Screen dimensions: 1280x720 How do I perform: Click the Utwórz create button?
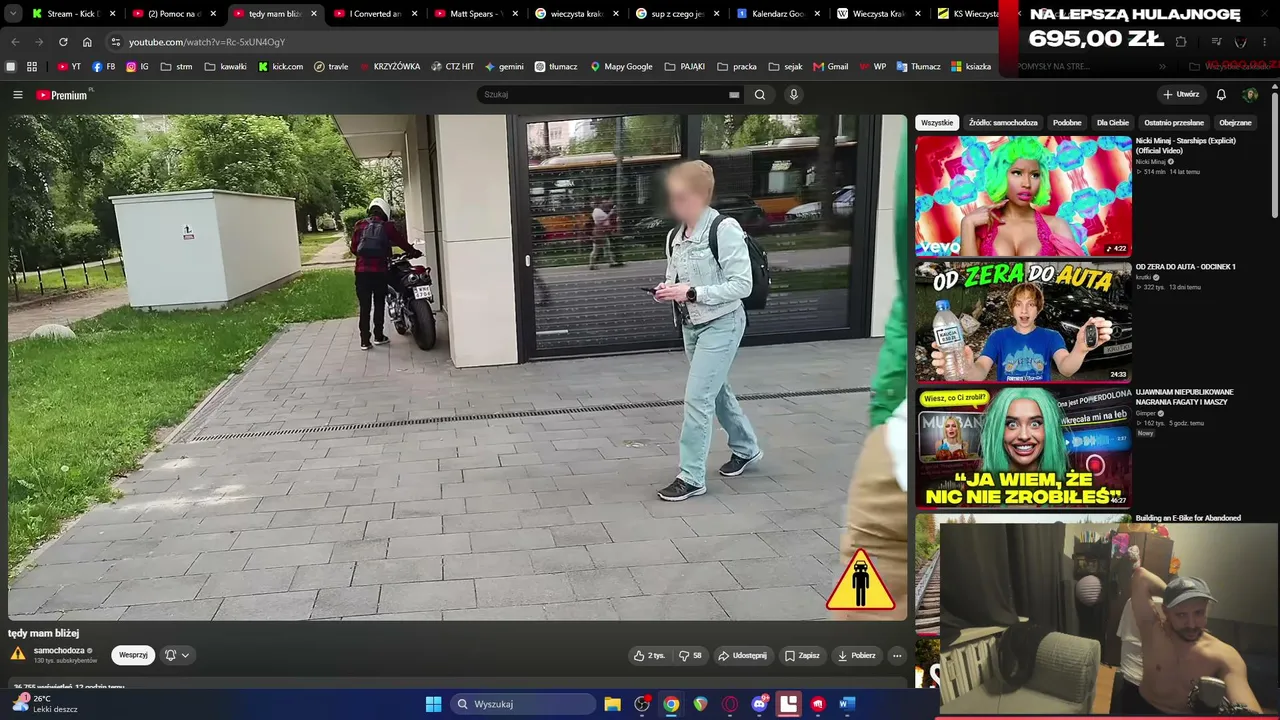[x=1181, y=95]
